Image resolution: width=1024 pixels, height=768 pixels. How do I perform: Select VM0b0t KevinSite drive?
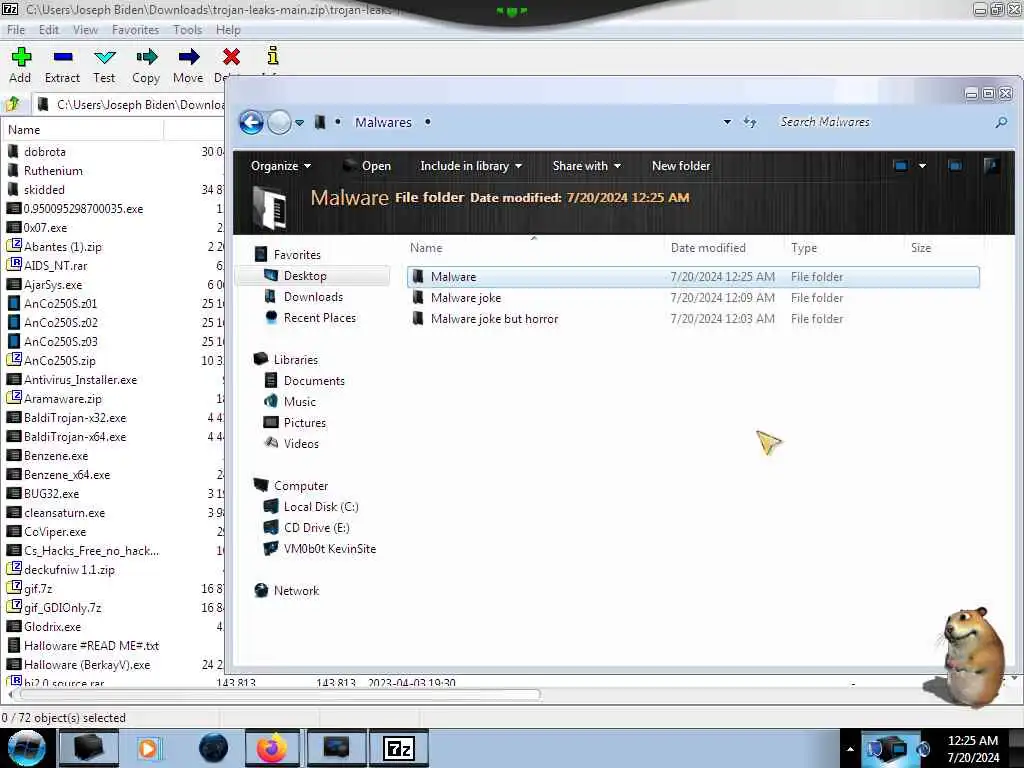point(329,549)
